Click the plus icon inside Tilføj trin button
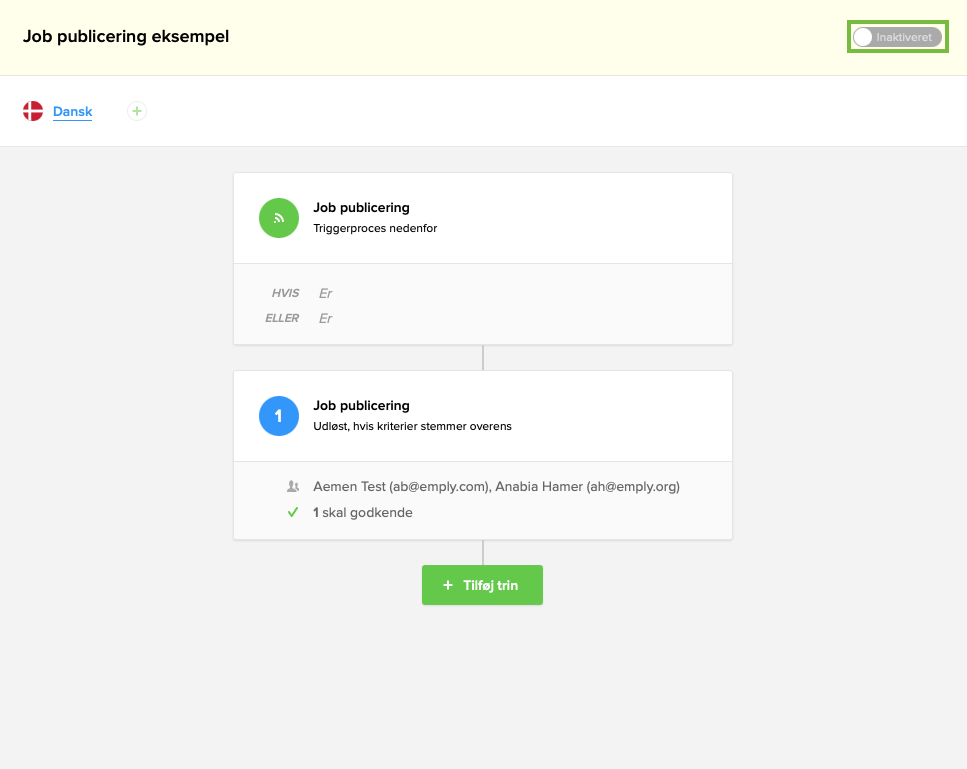The height and width of the screenshot is (769, 967). [x=447, y=585]
